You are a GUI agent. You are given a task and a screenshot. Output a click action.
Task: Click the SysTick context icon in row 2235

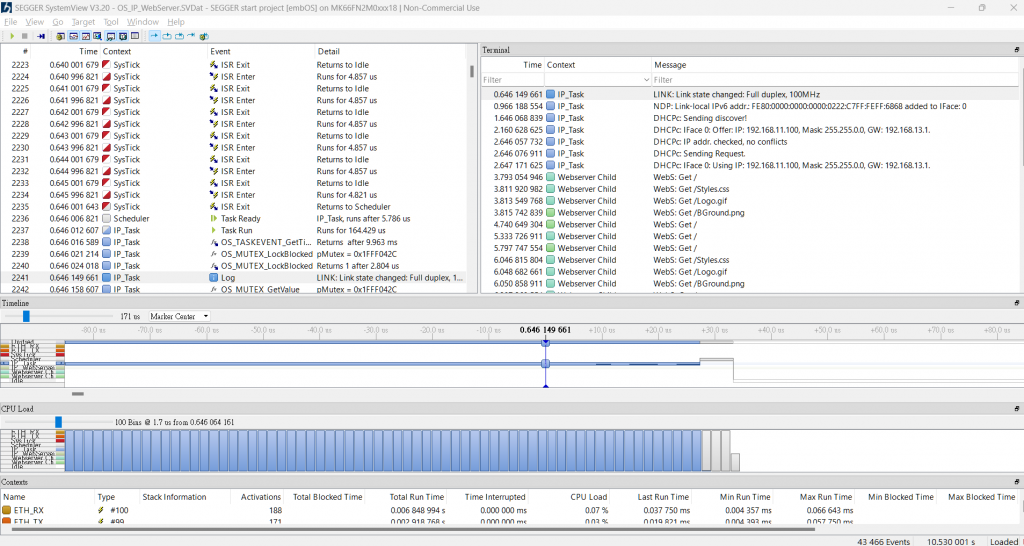[106, 206]
